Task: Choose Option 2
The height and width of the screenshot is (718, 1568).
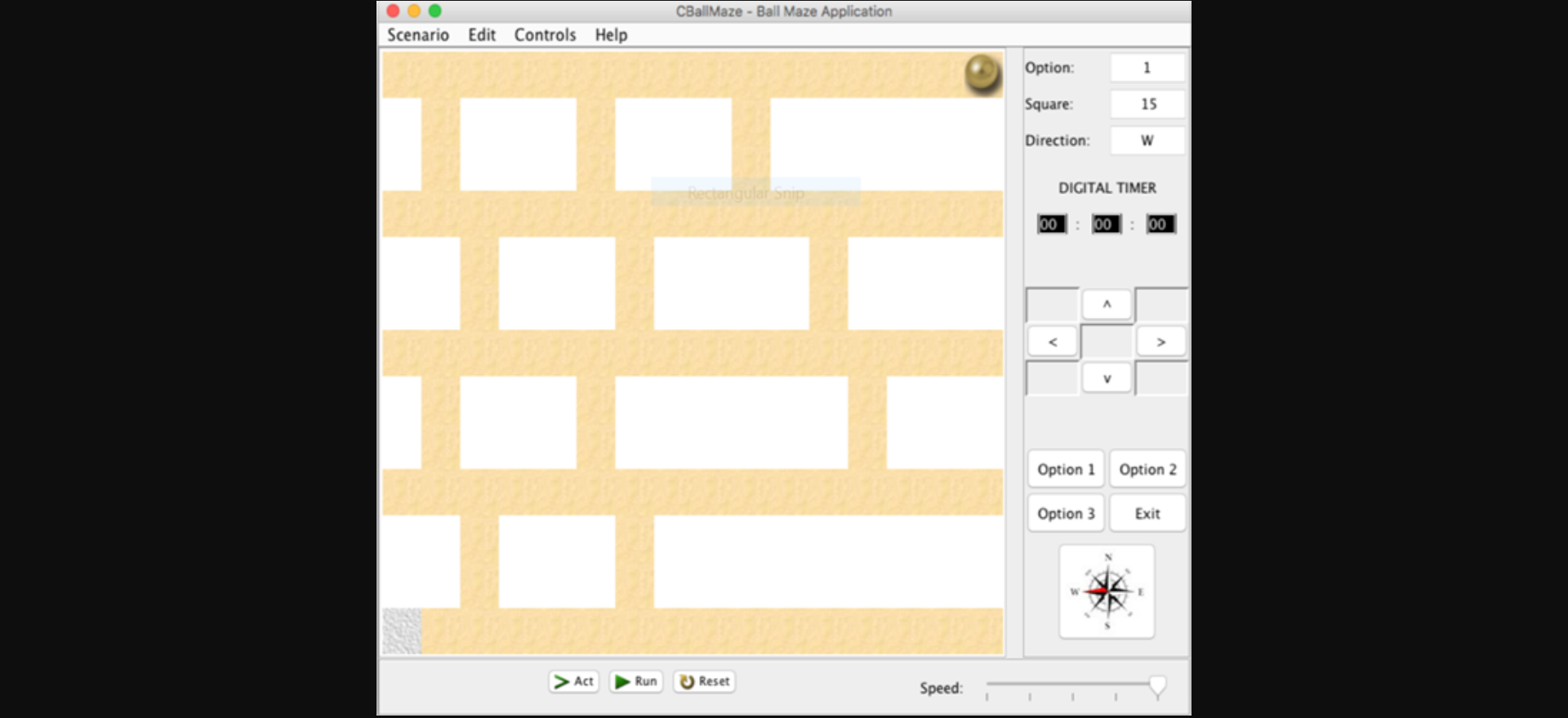Action: [x=1147, y=470]
